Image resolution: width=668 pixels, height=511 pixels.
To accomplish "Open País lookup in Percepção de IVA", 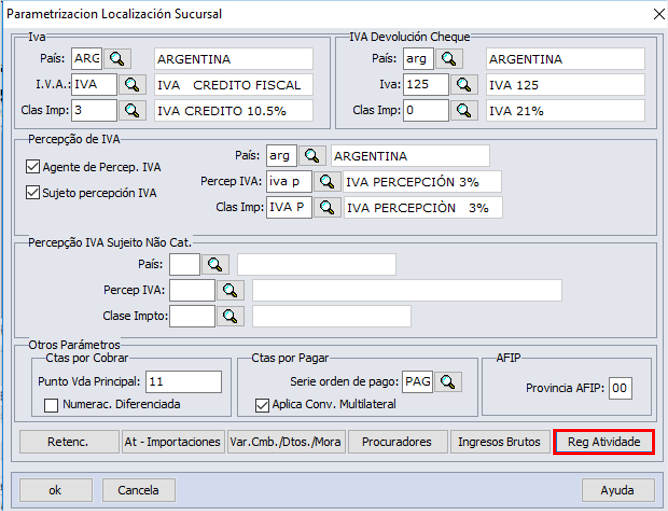I will click(x=312, y=156).
